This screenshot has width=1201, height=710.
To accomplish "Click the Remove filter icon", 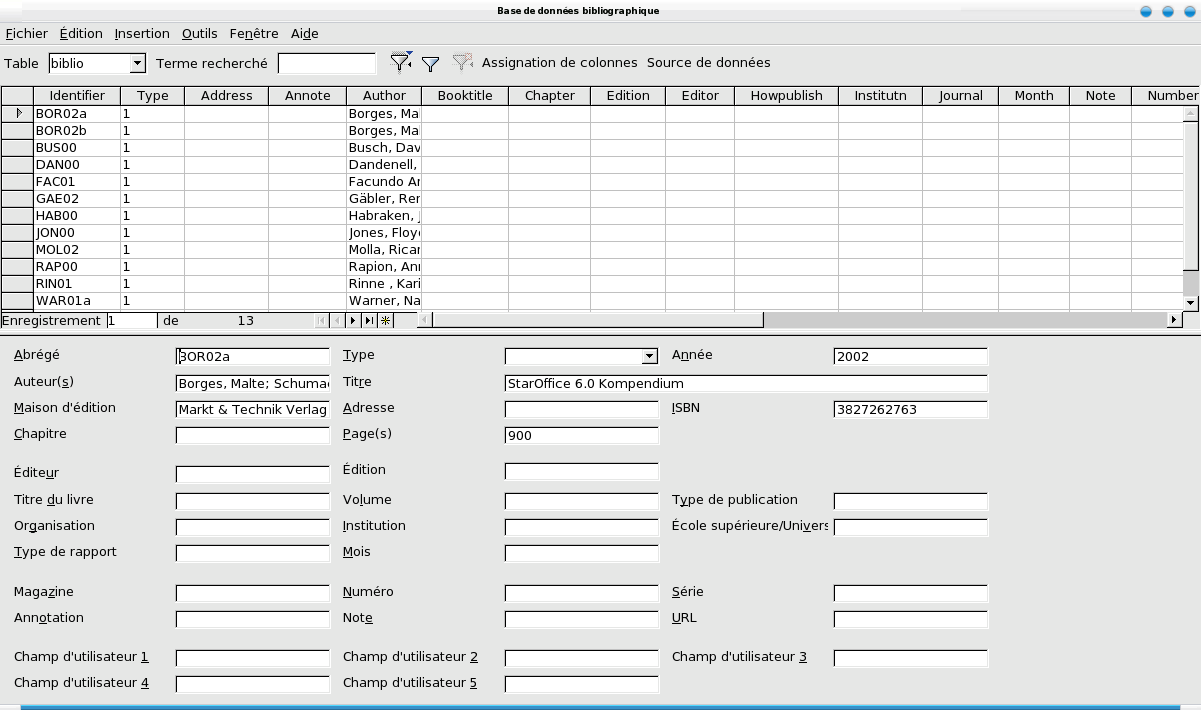I will point(461,63).
